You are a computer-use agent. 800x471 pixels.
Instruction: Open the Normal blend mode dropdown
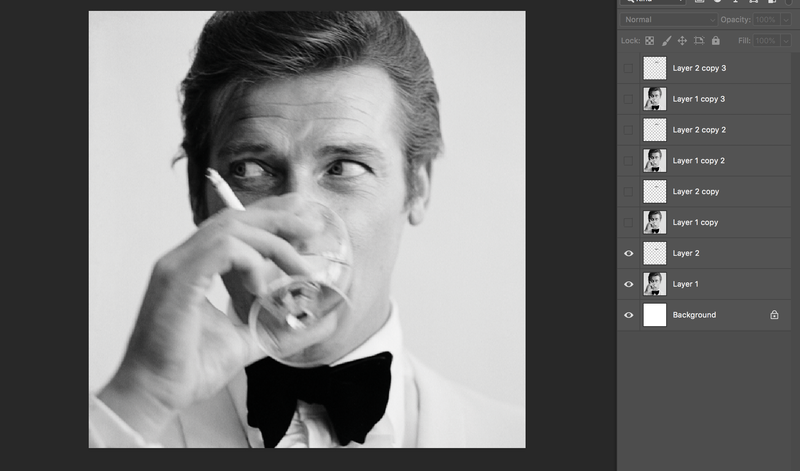pos(669,19)
